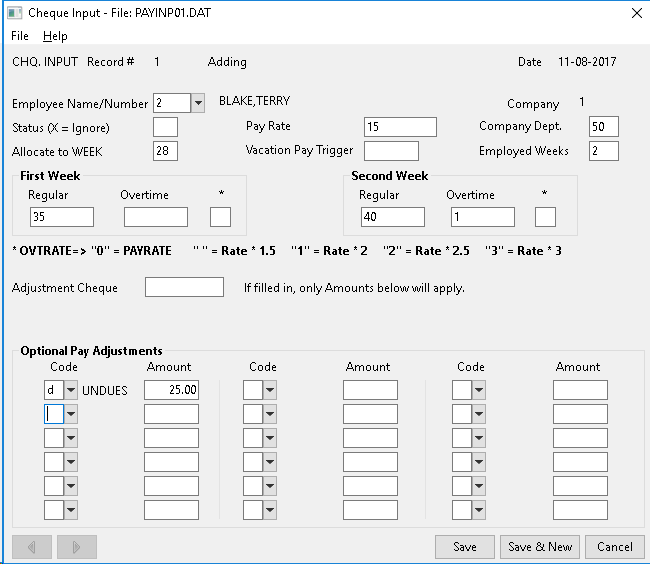650x564 pixels.
Task: Click the Allocate to WEEK field
Action: click(x=165, y=151)
